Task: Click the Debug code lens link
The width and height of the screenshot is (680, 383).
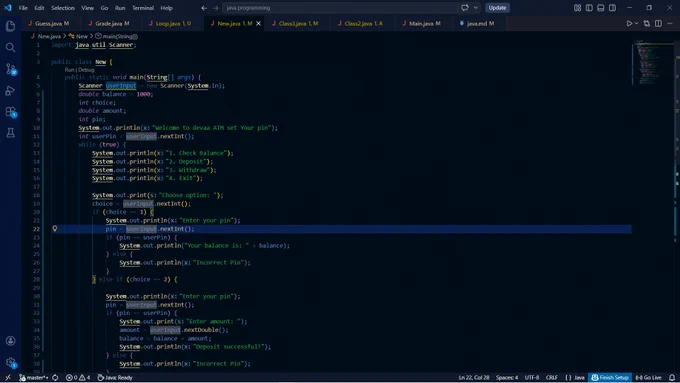Action: coord(86,70)
